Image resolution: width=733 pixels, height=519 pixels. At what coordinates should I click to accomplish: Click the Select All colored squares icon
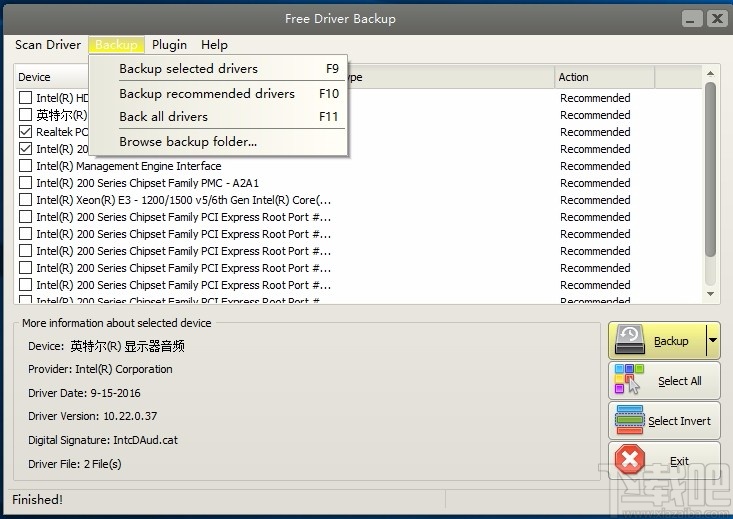coord(629,379)
